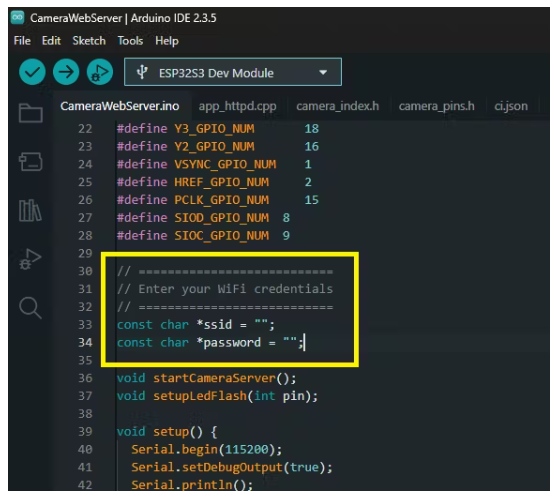Click the Arduino IDE logo in title bar
The image size is (556, 501).
(x=17, y=17)
